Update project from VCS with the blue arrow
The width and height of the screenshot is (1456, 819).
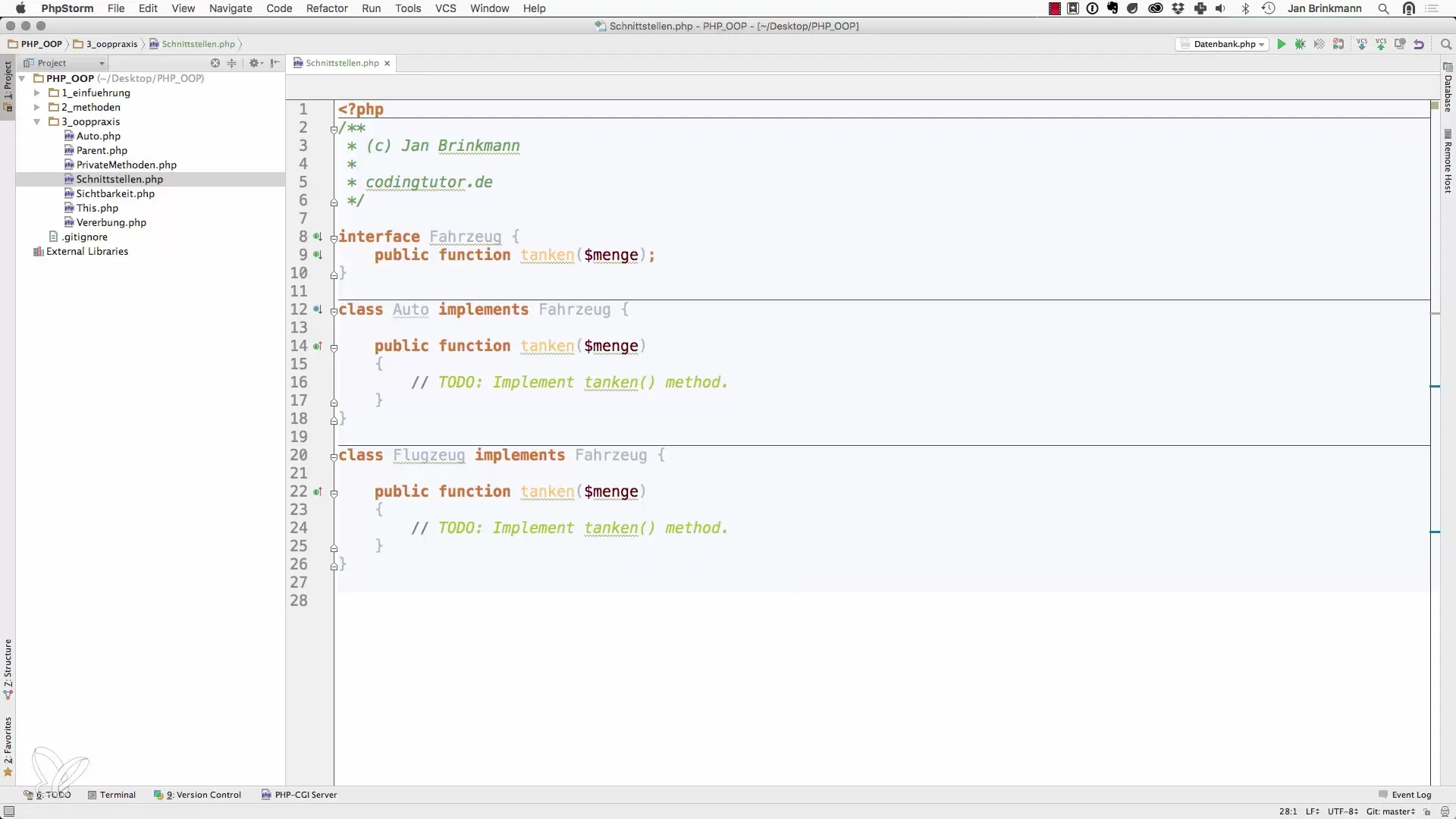click(x=1362, y=44)
